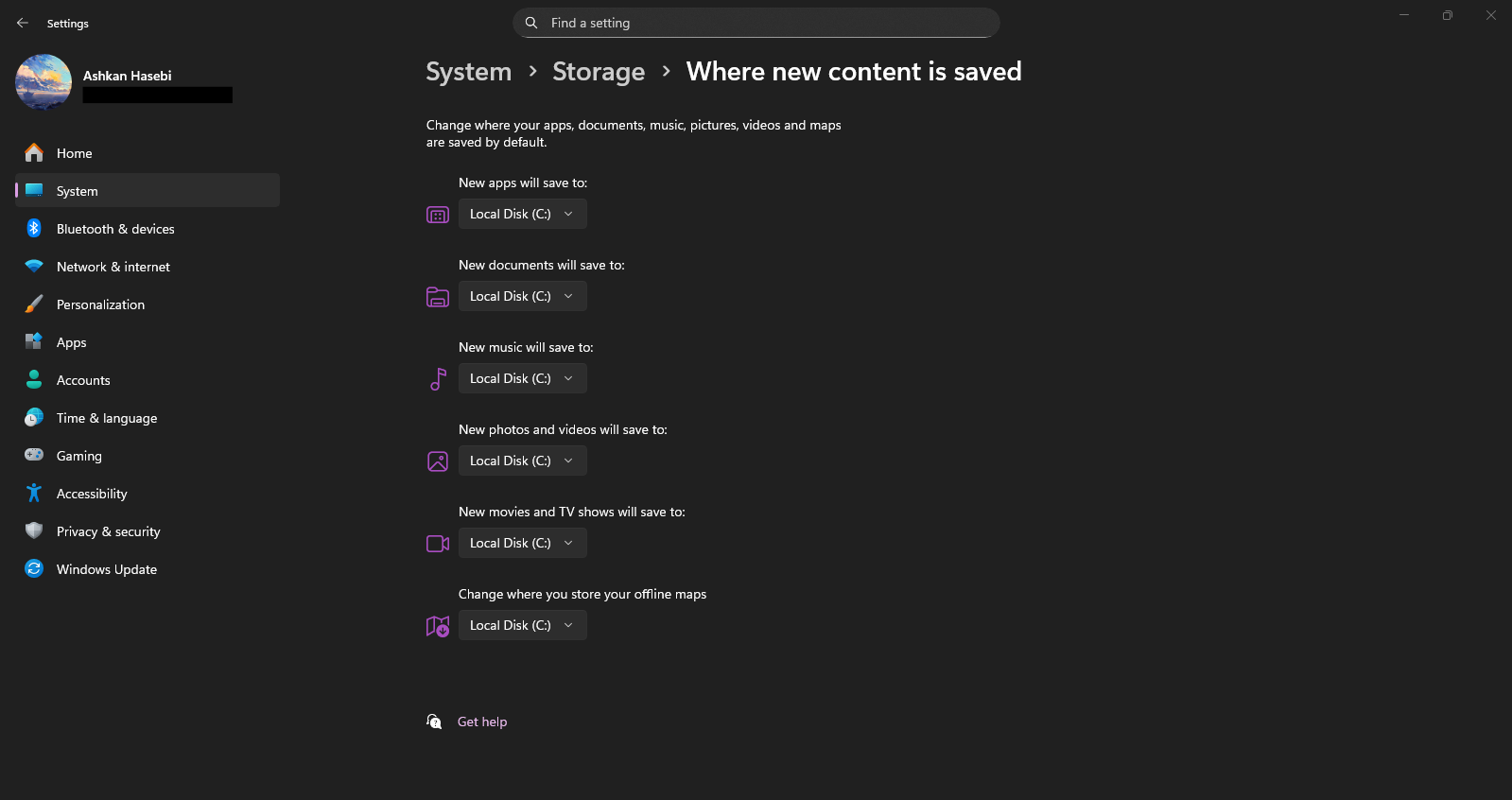Click the Accessibility figure icon
This screenshot has width=1512, height=800.
coord(34,494)
